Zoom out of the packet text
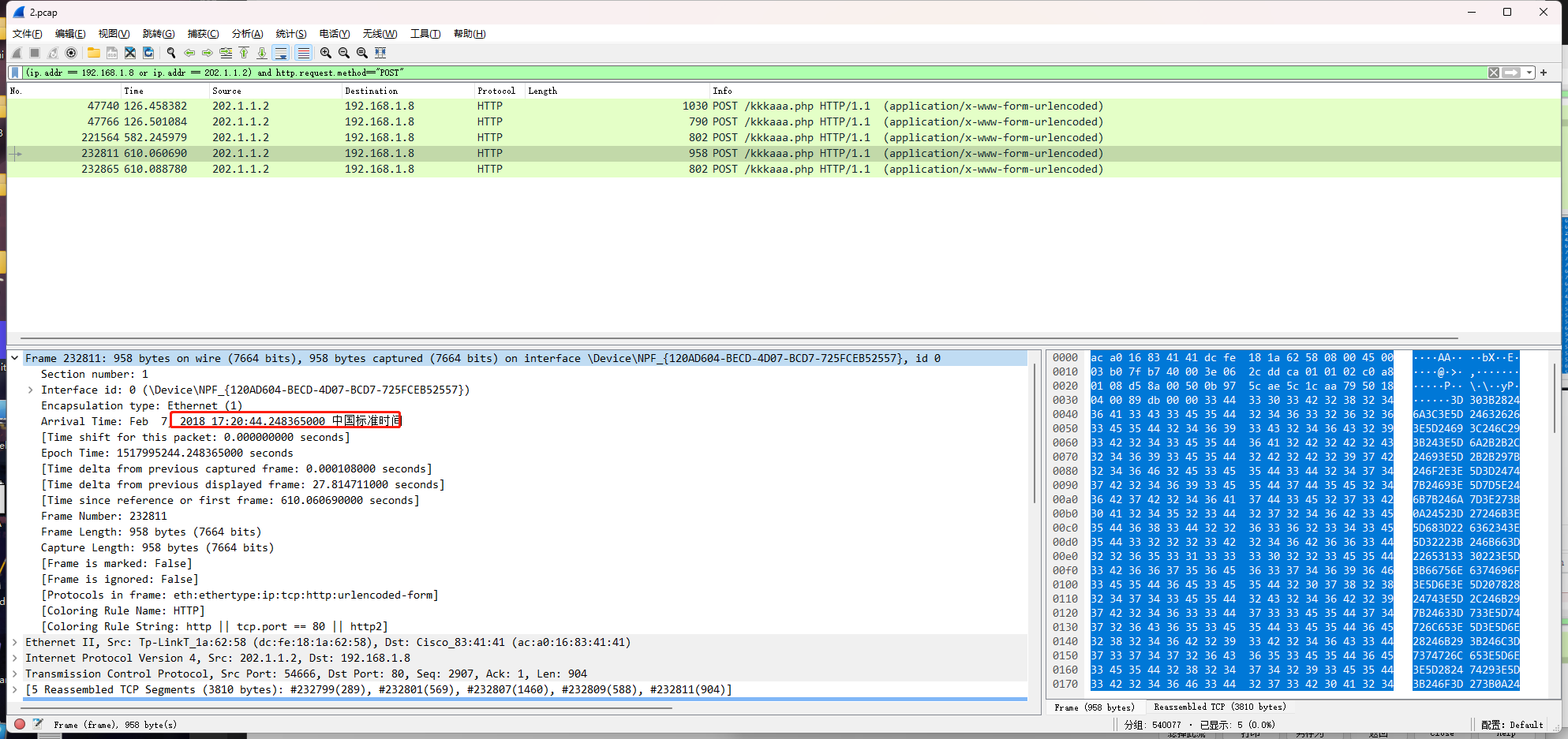 coord(344,53)
